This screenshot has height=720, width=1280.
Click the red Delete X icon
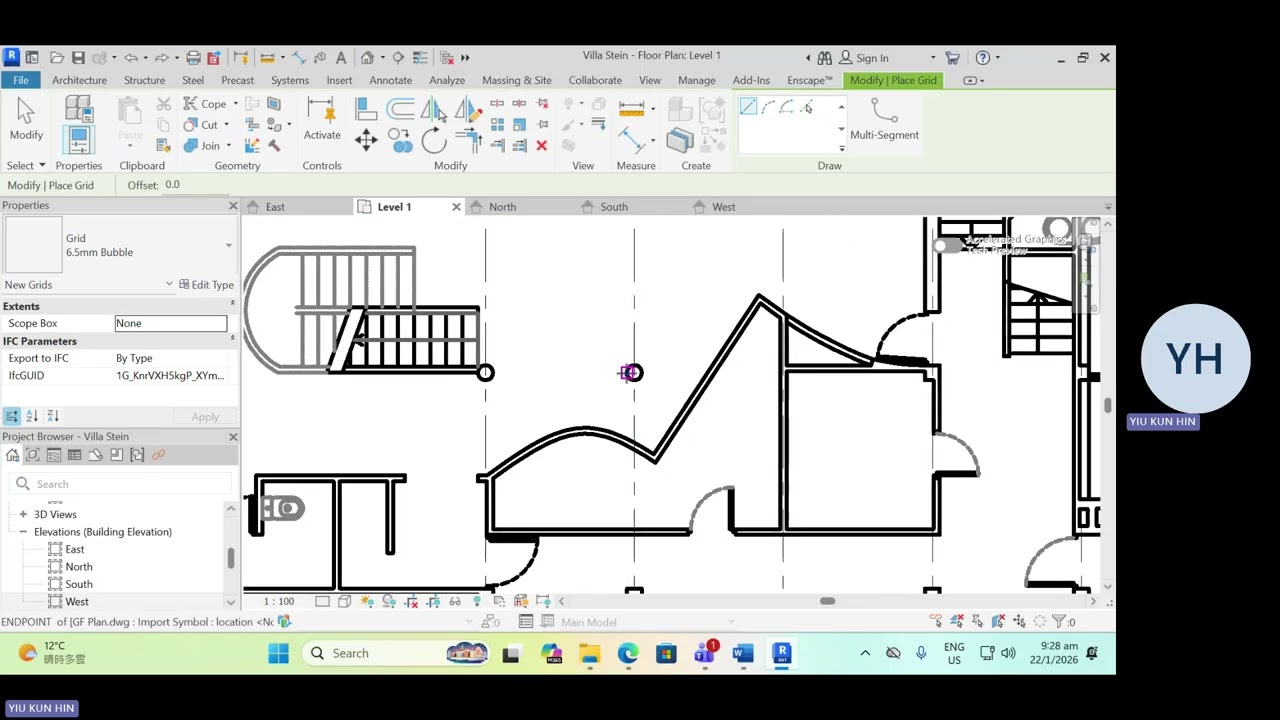(541, 146)
